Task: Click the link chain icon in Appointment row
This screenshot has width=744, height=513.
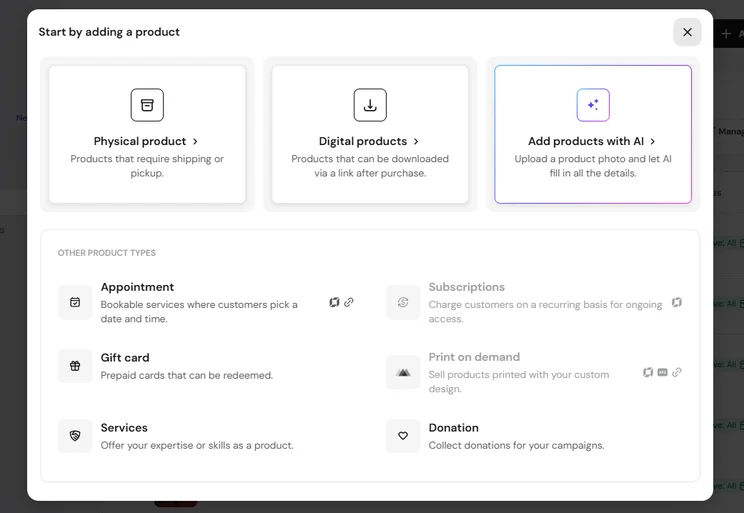Action: [349, 302]
